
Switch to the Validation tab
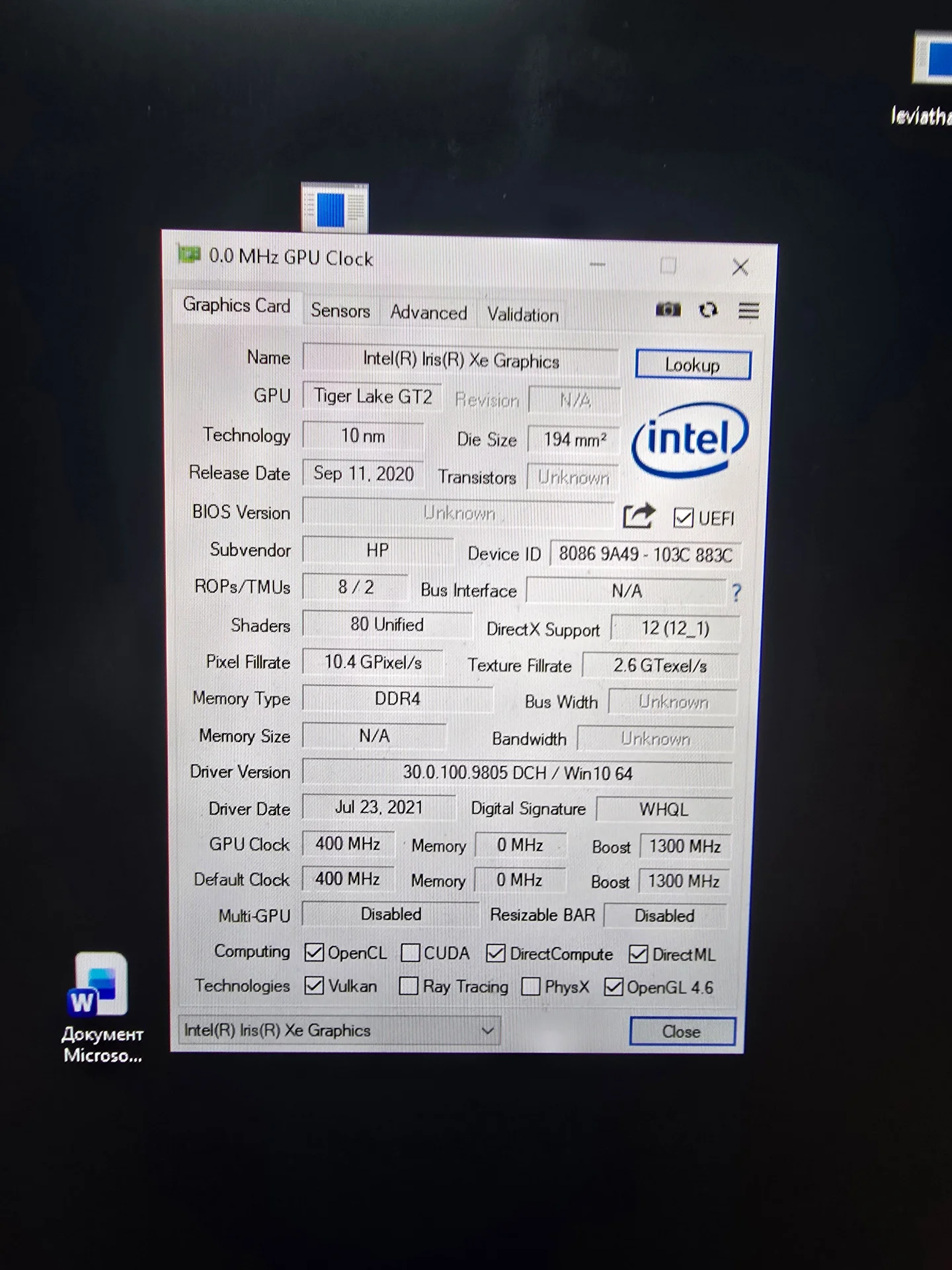[523, 314]
